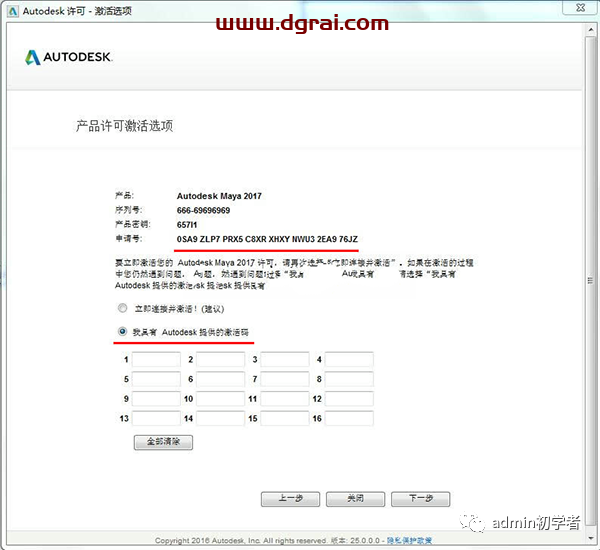Open the privacy policy link in the footer

[409, 540]
